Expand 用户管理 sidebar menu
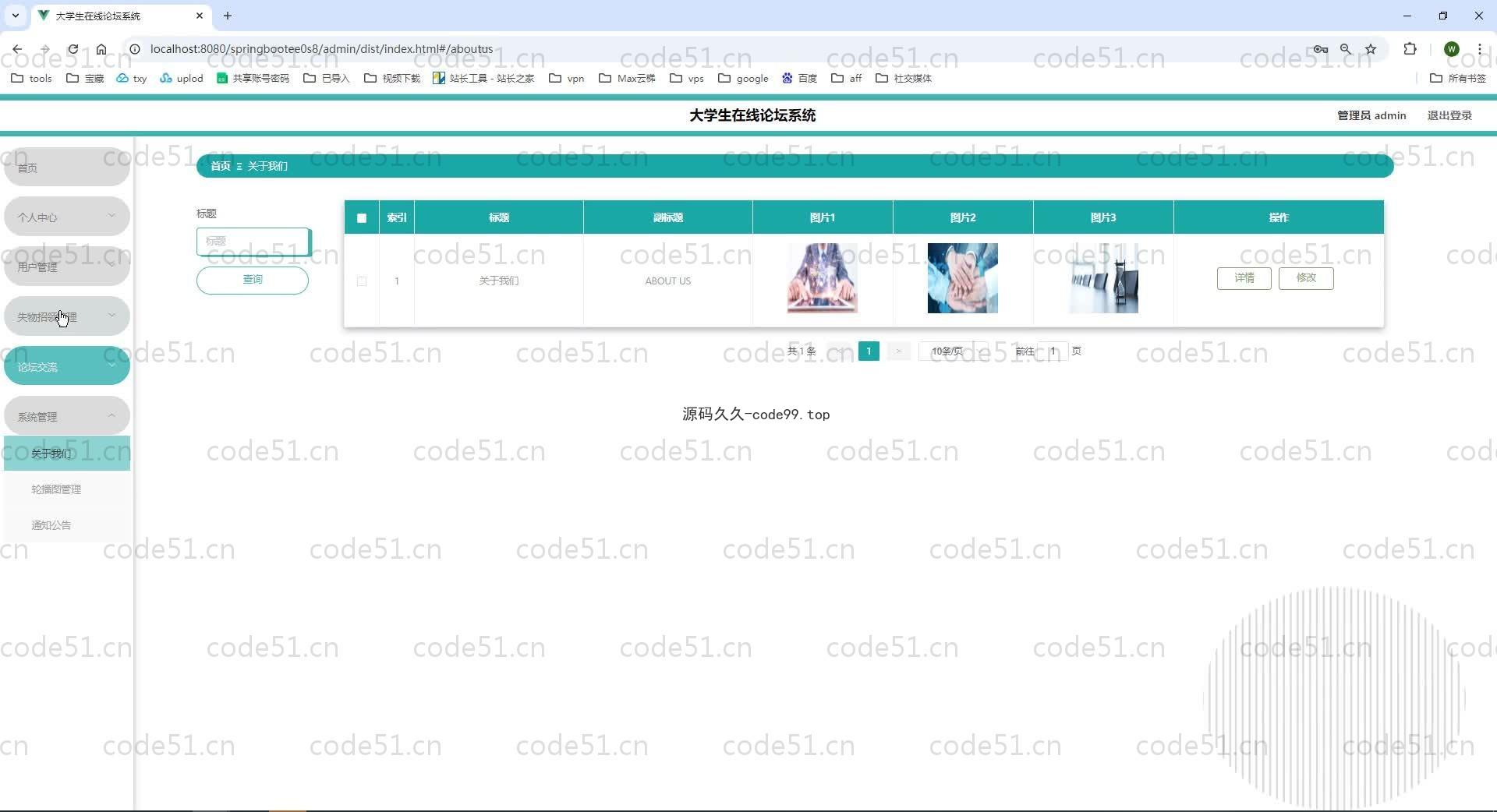Image resolution: width=1497 pixels, height=812 pixels. click(67, 267)
